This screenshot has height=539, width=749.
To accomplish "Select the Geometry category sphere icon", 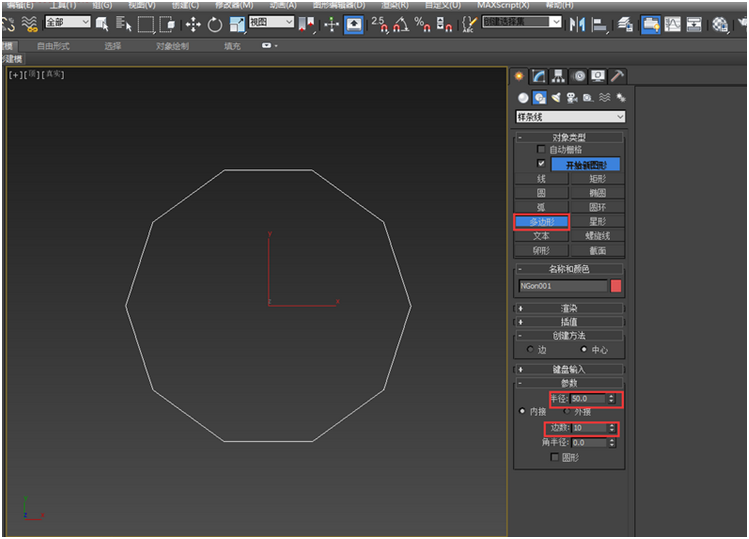I will click(523, 97).
